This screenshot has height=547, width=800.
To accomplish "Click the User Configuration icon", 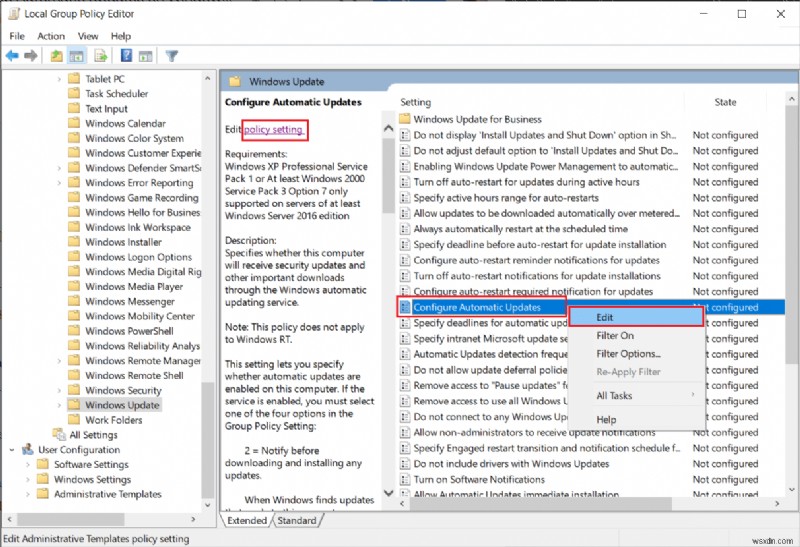I will tap(28, 449).
